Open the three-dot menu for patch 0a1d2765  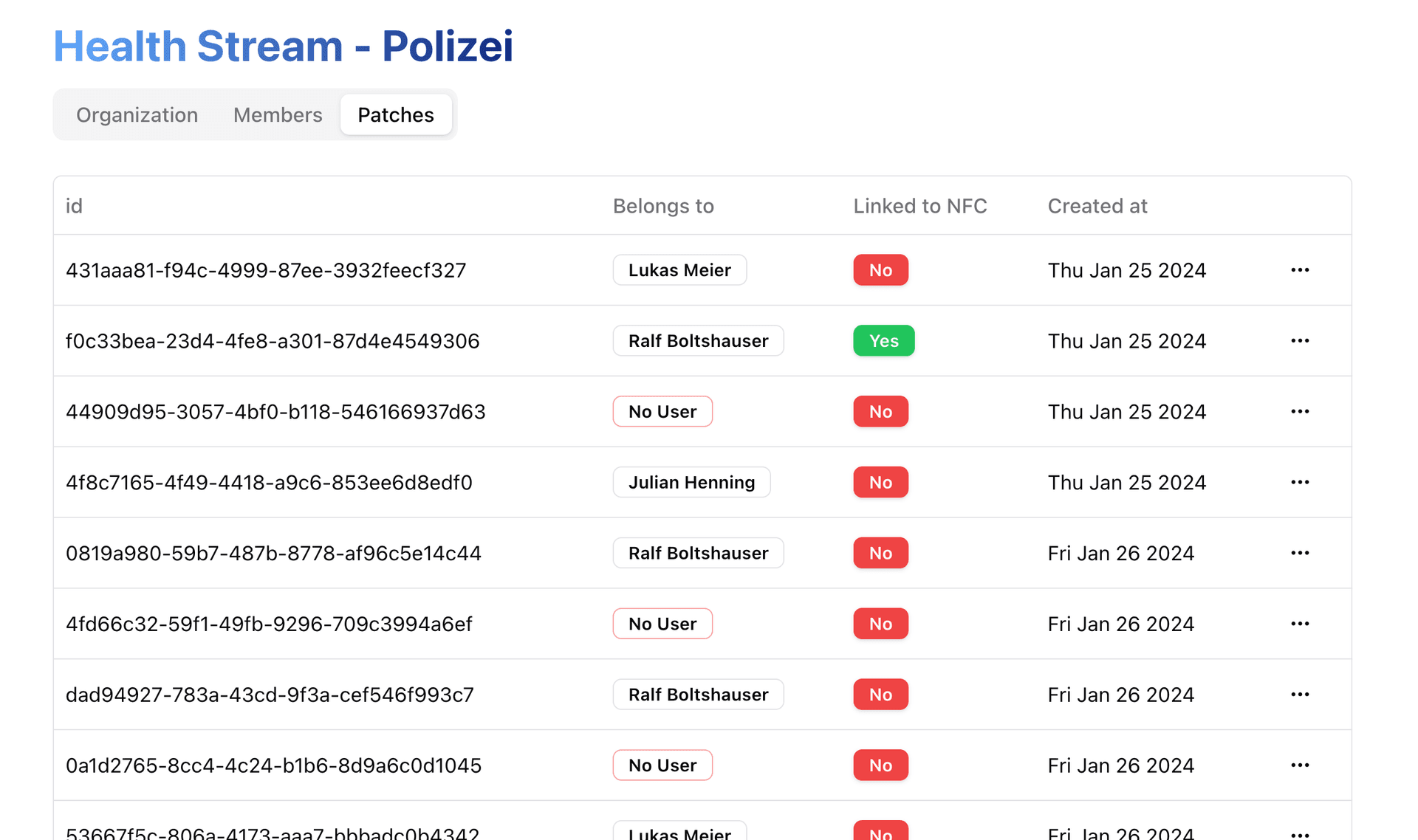1300,766
